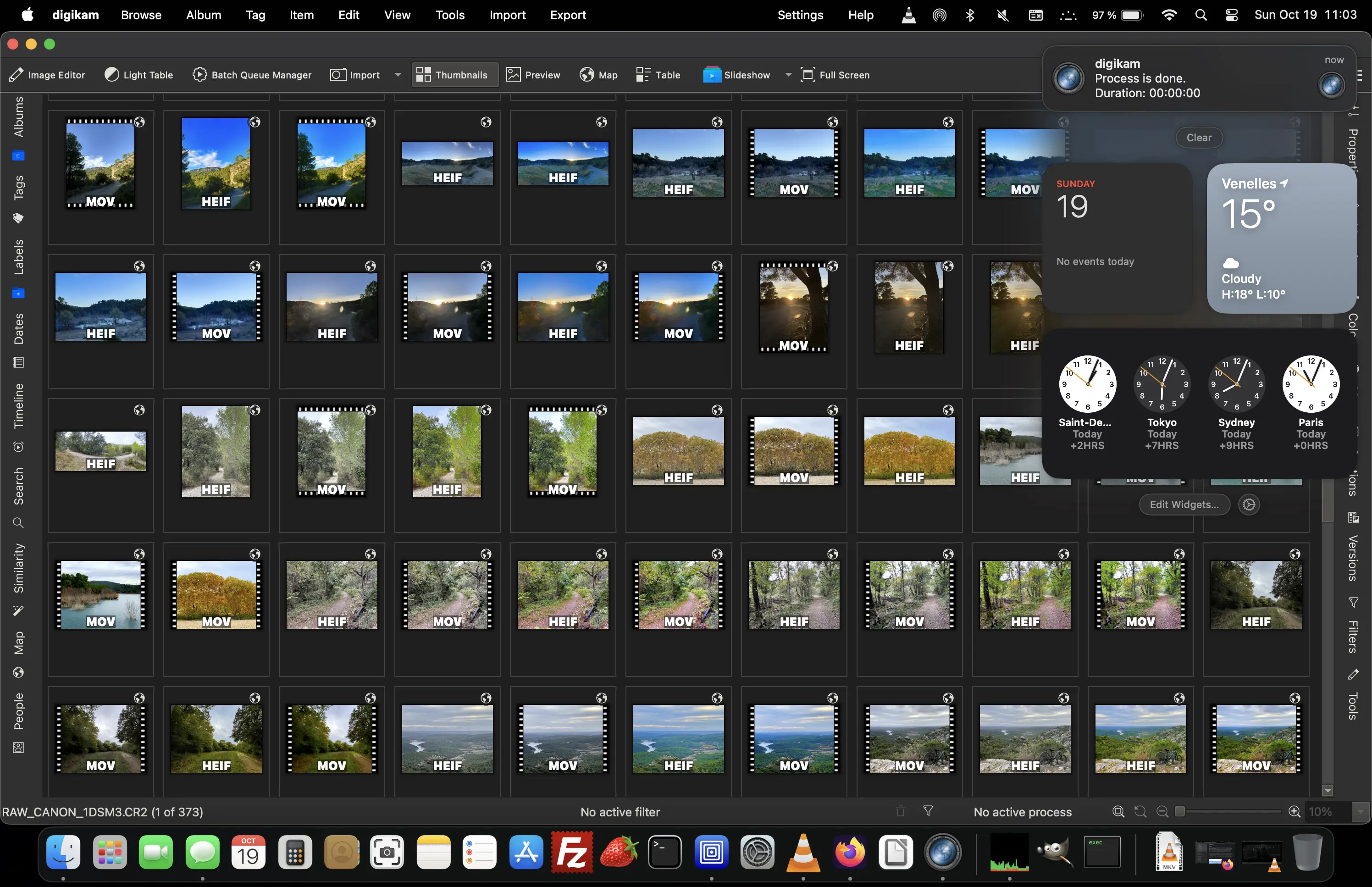Switch to Table view

(x=657, y=74)
